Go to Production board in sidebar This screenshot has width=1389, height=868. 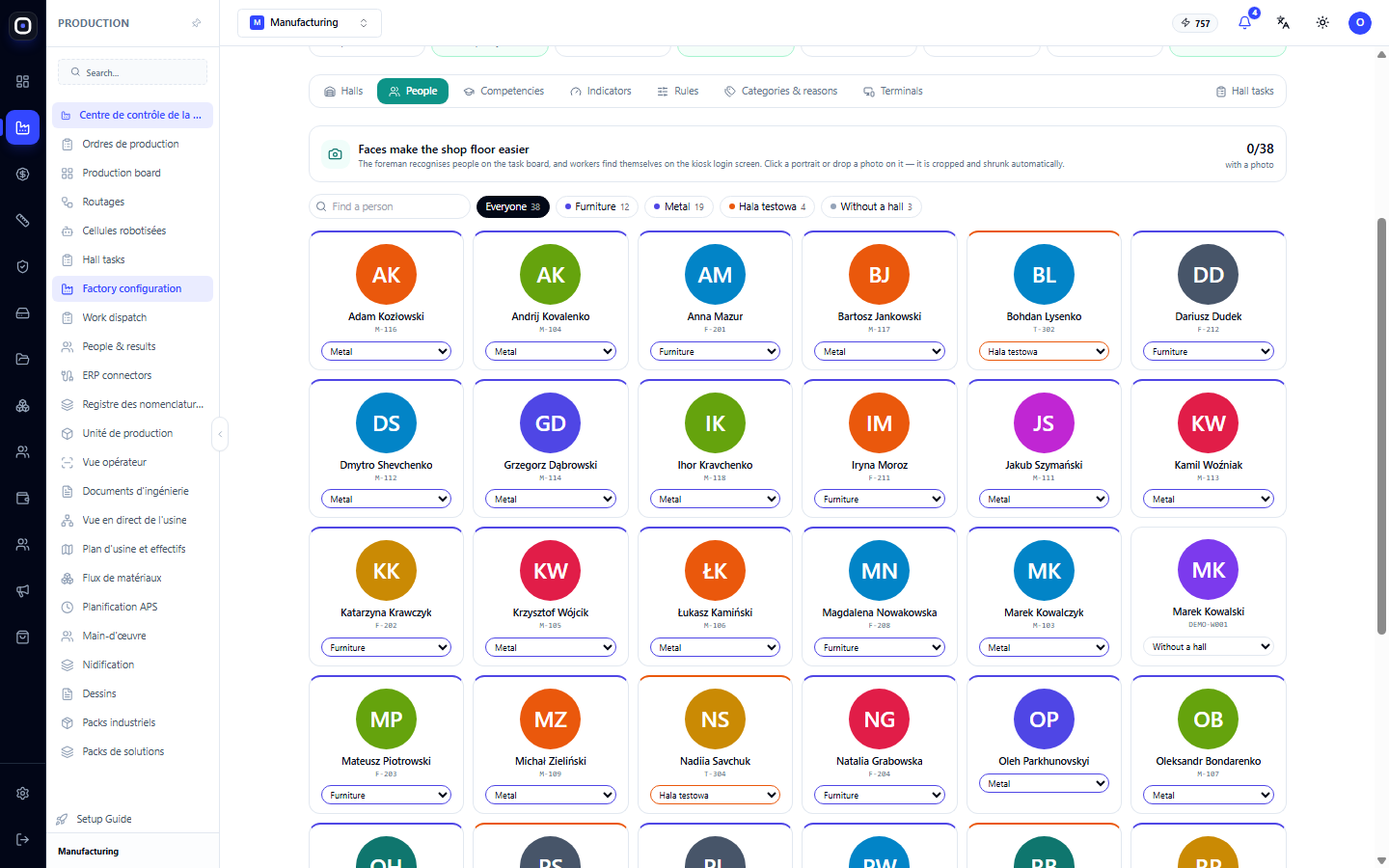click(132, 173)
